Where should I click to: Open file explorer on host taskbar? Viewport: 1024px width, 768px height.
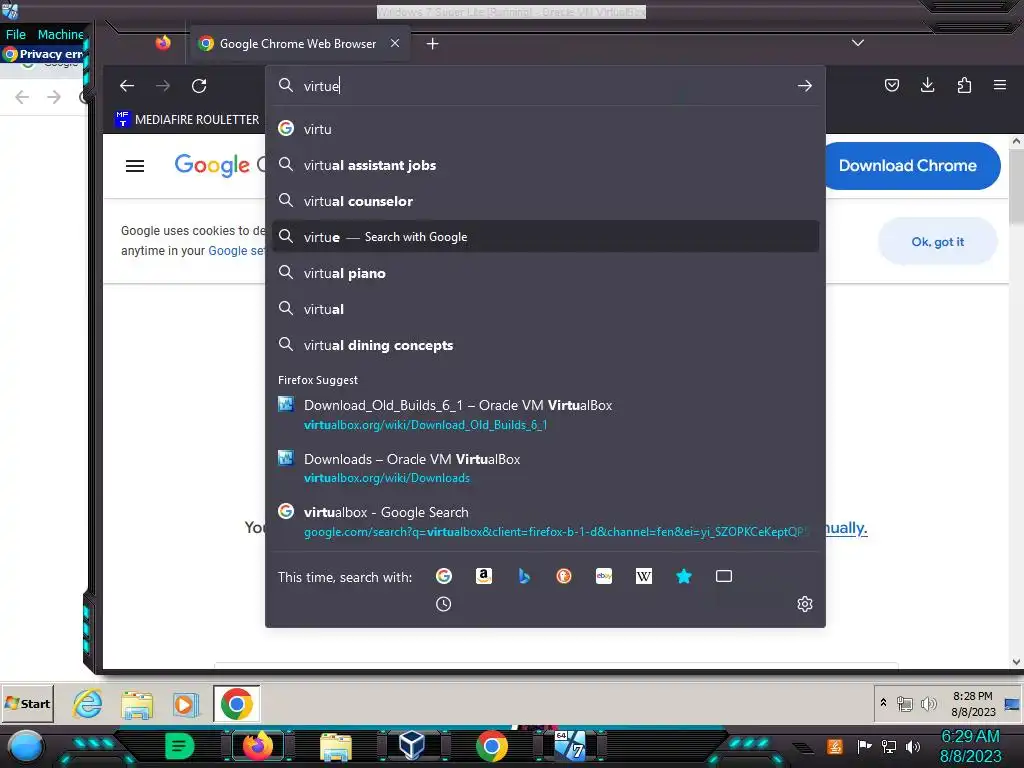click(336, 746)
